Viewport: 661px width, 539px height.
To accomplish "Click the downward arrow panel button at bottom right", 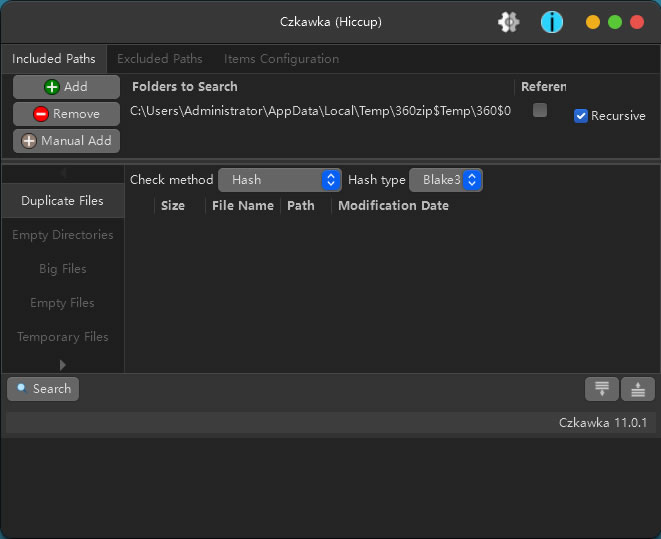I will click(601, 389).
